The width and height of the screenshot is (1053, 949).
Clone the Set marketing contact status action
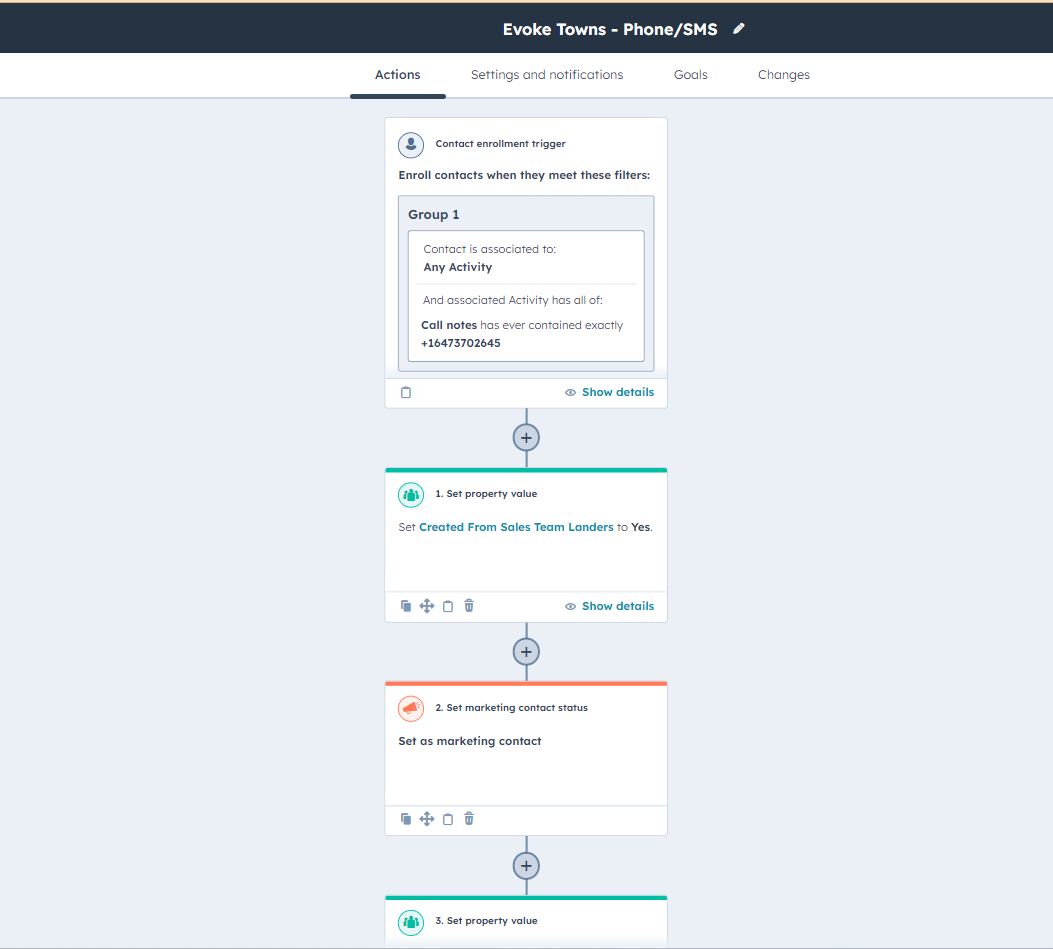(406, 819)
